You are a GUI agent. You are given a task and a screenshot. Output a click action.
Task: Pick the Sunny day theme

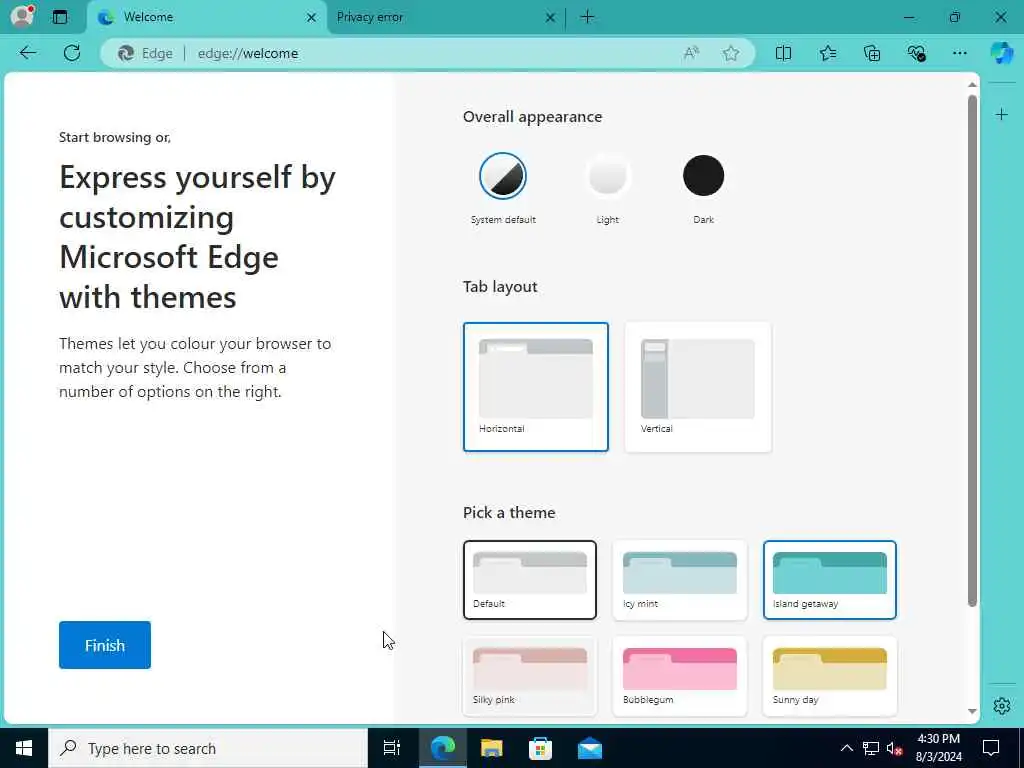[829, 676]
